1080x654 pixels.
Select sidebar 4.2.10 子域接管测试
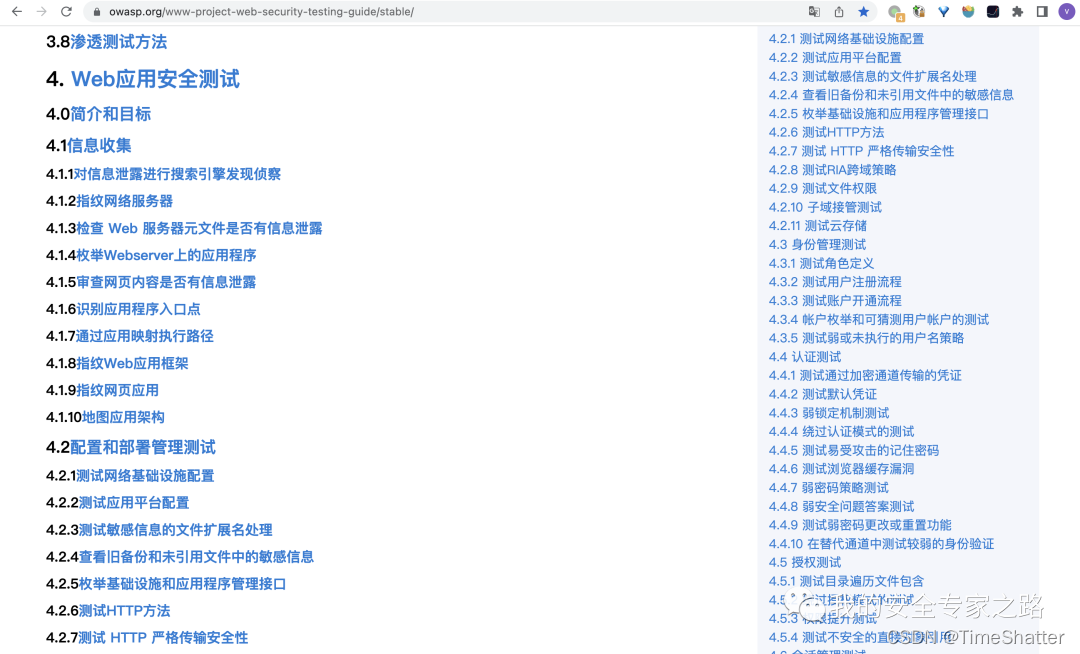point(825,207)
